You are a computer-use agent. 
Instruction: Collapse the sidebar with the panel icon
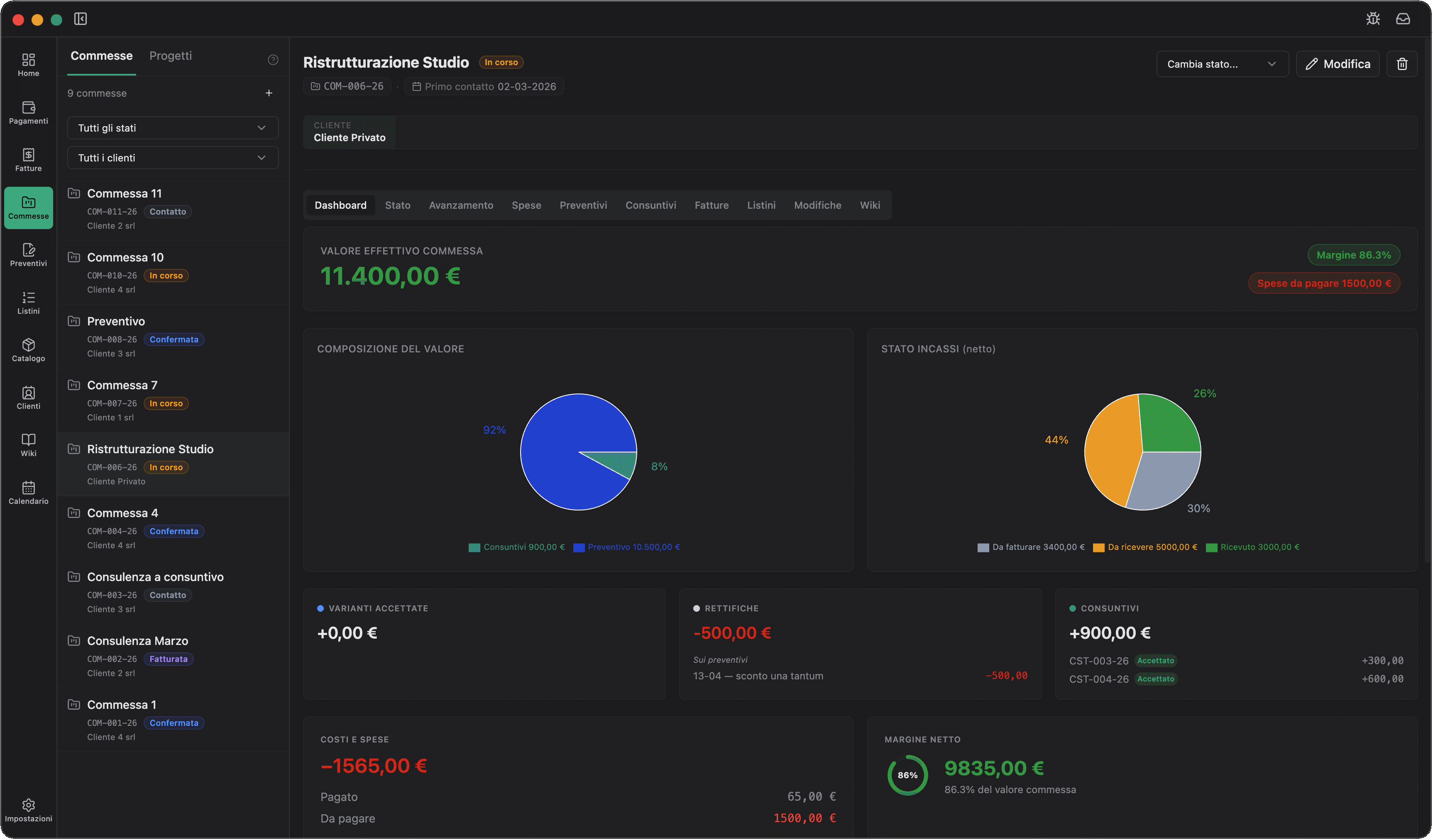coord(81,19)
